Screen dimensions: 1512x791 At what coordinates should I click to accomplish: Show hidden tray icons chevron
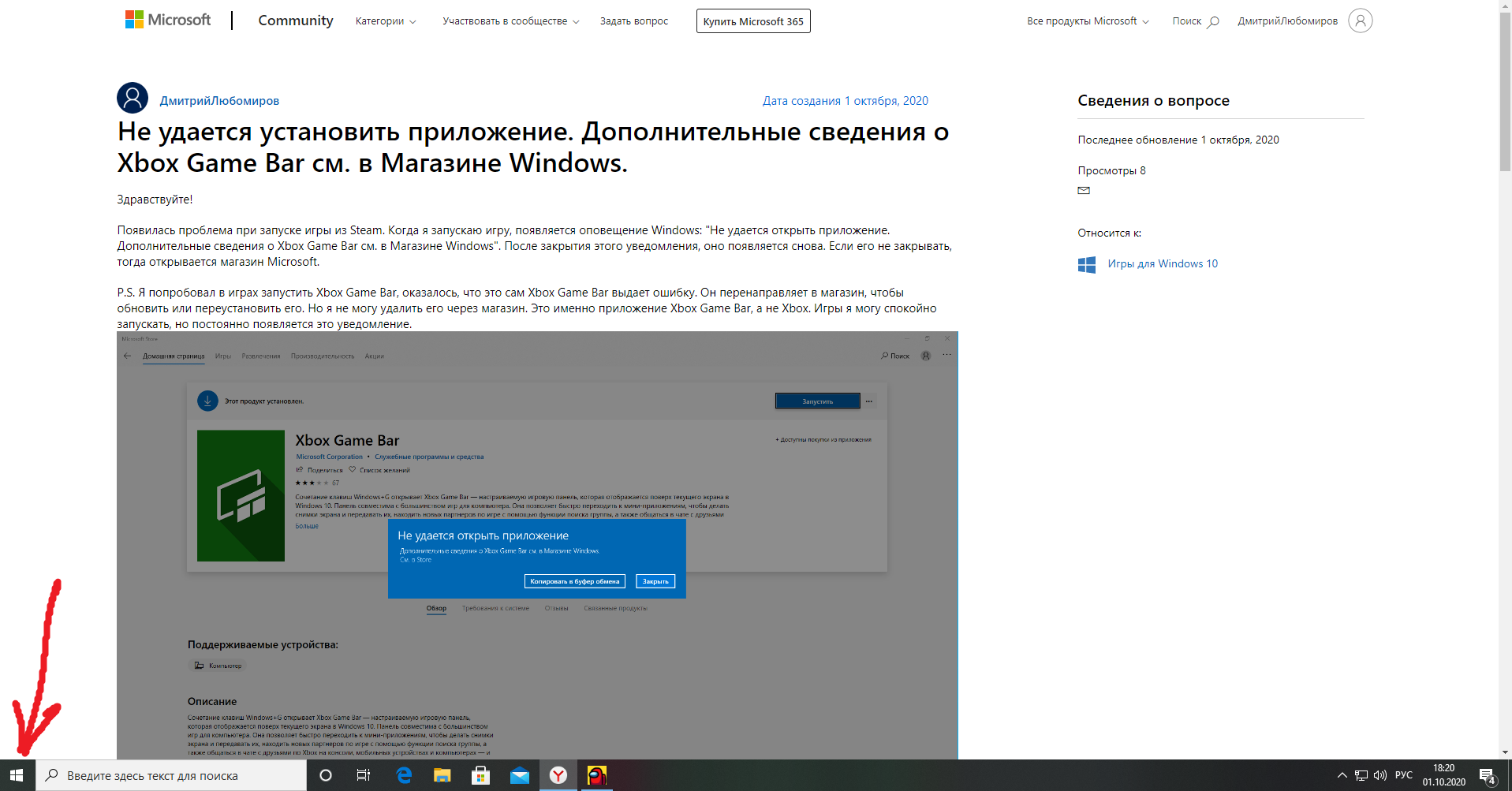(x=1342, y=775)
